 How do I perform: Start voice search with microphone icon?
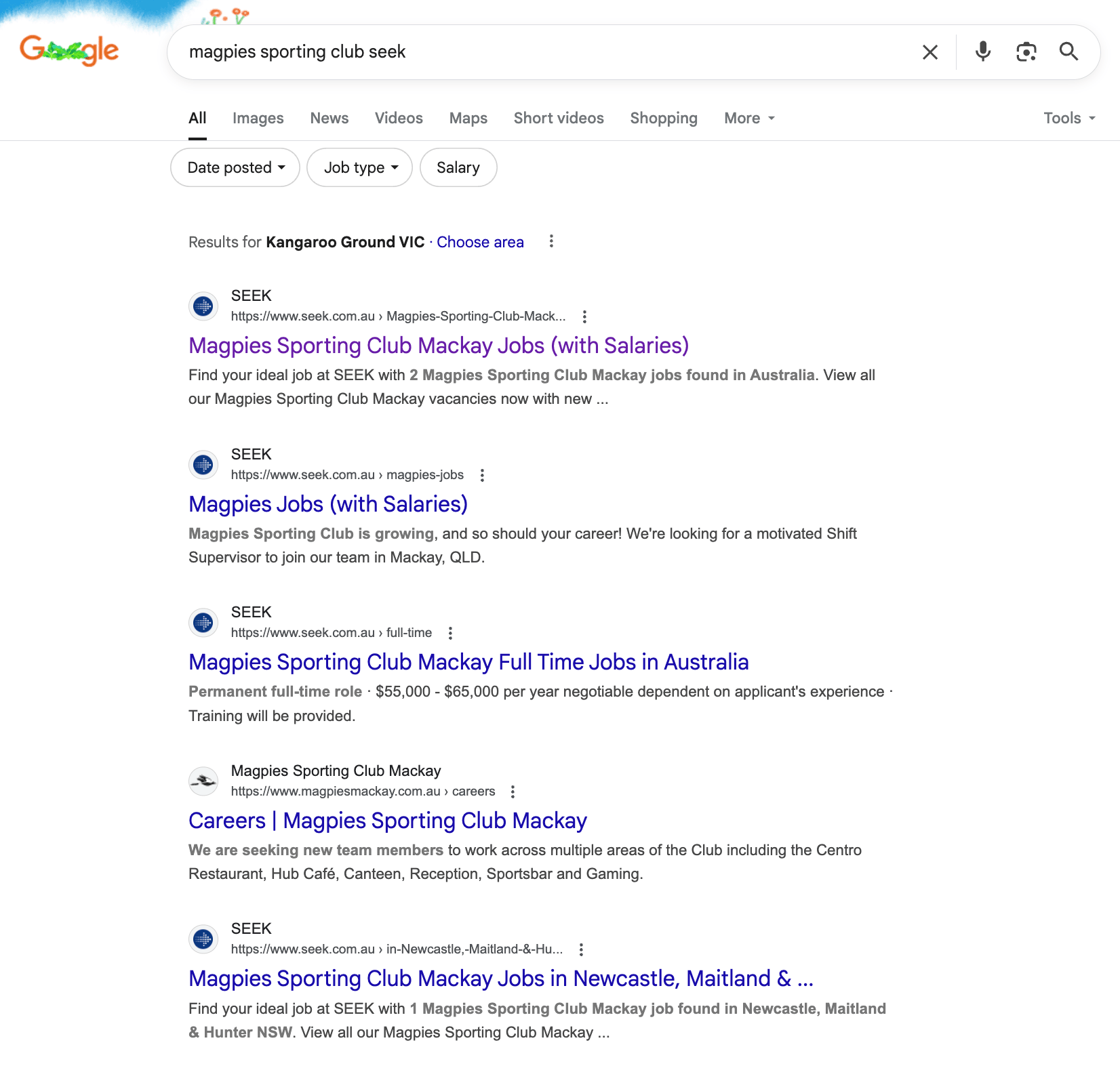coord(983,52)
